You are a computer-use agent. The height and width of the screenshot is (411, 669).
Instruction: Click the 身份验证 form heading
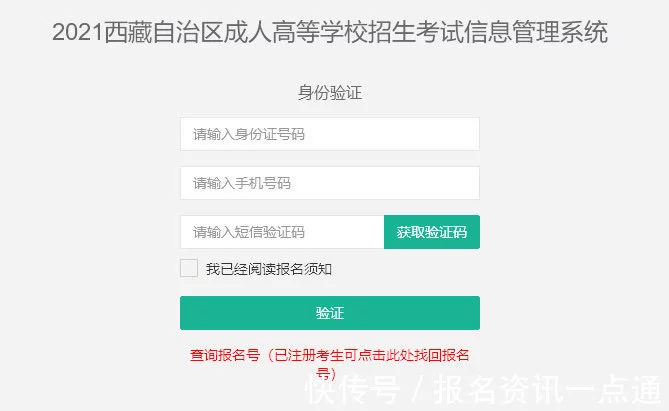tap(329, 92)
